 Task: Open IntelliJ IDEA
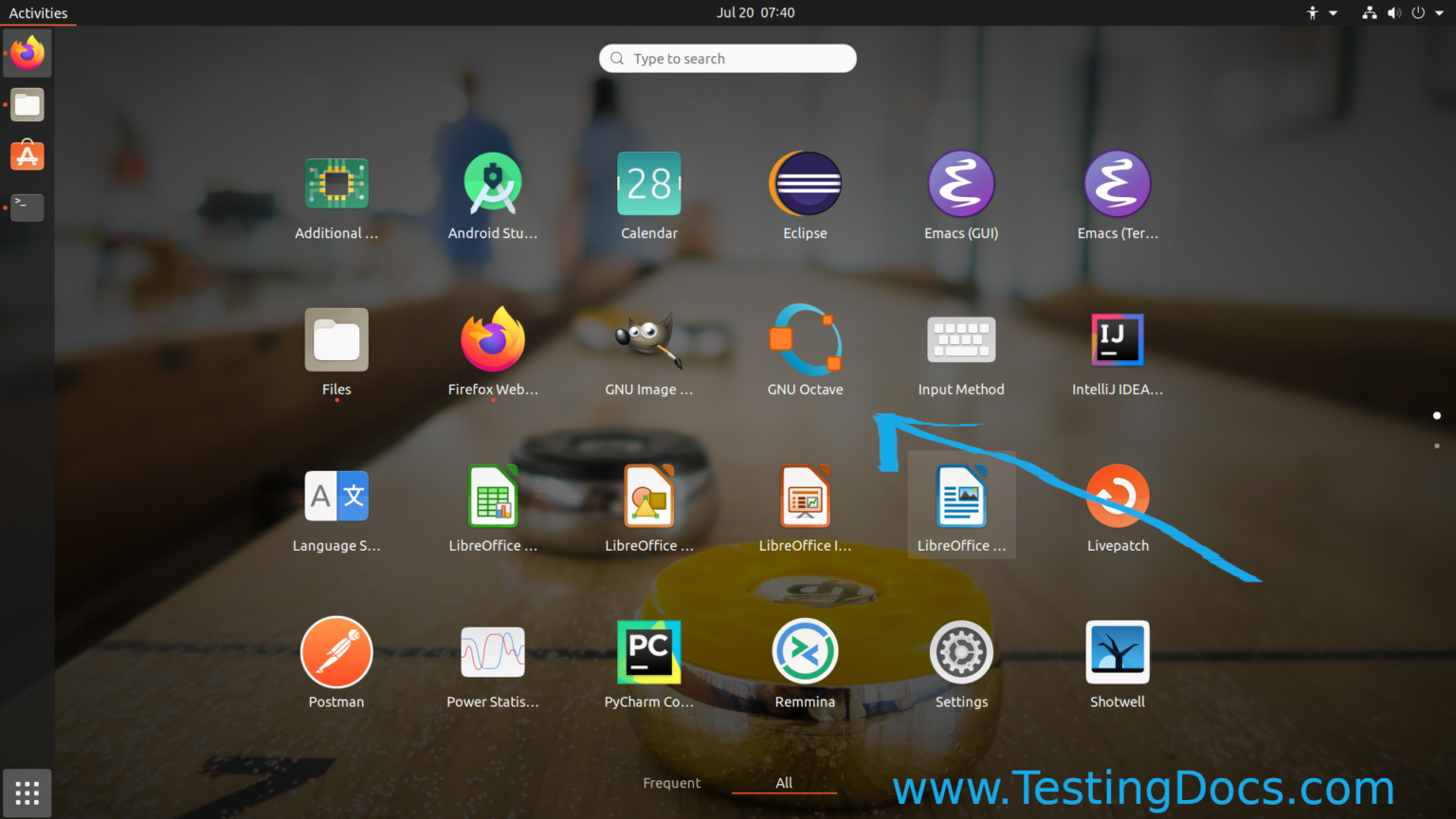click(1118, 339)
